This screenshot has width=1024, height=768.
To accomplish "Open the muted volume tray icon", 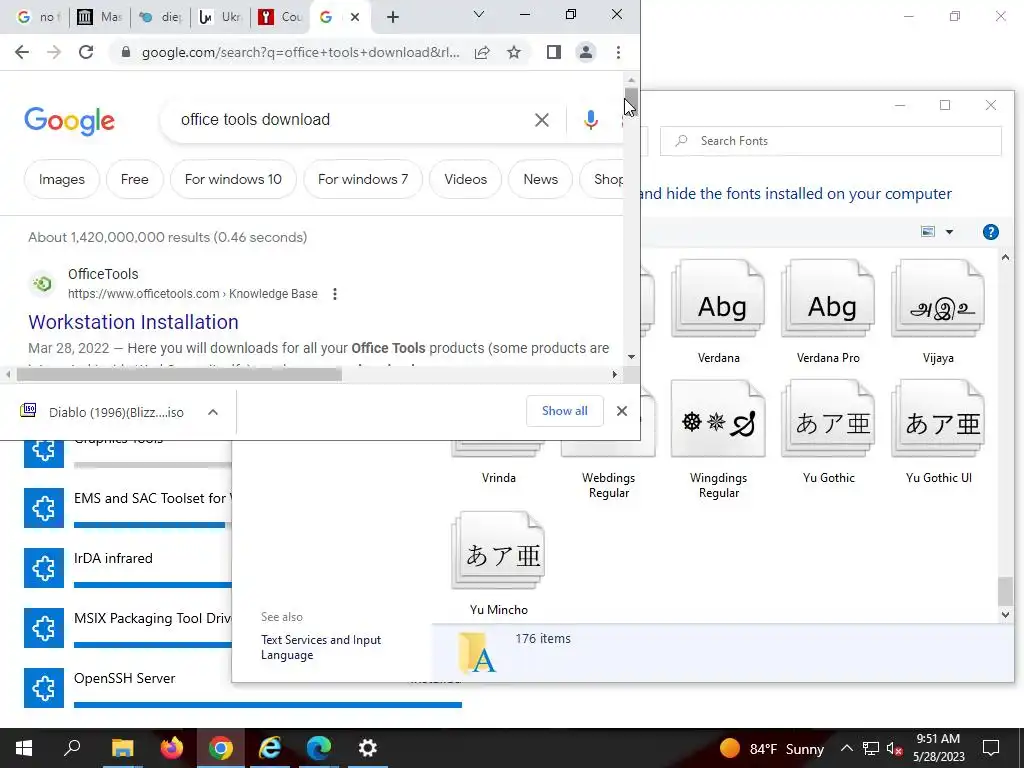I will [x=894, y=749].
